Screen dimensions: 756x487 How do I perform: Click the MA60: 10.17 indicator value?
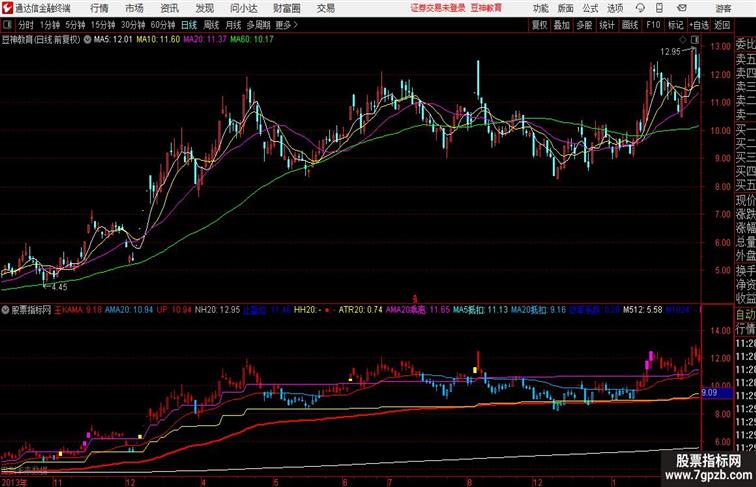click(x=252, y=40)
